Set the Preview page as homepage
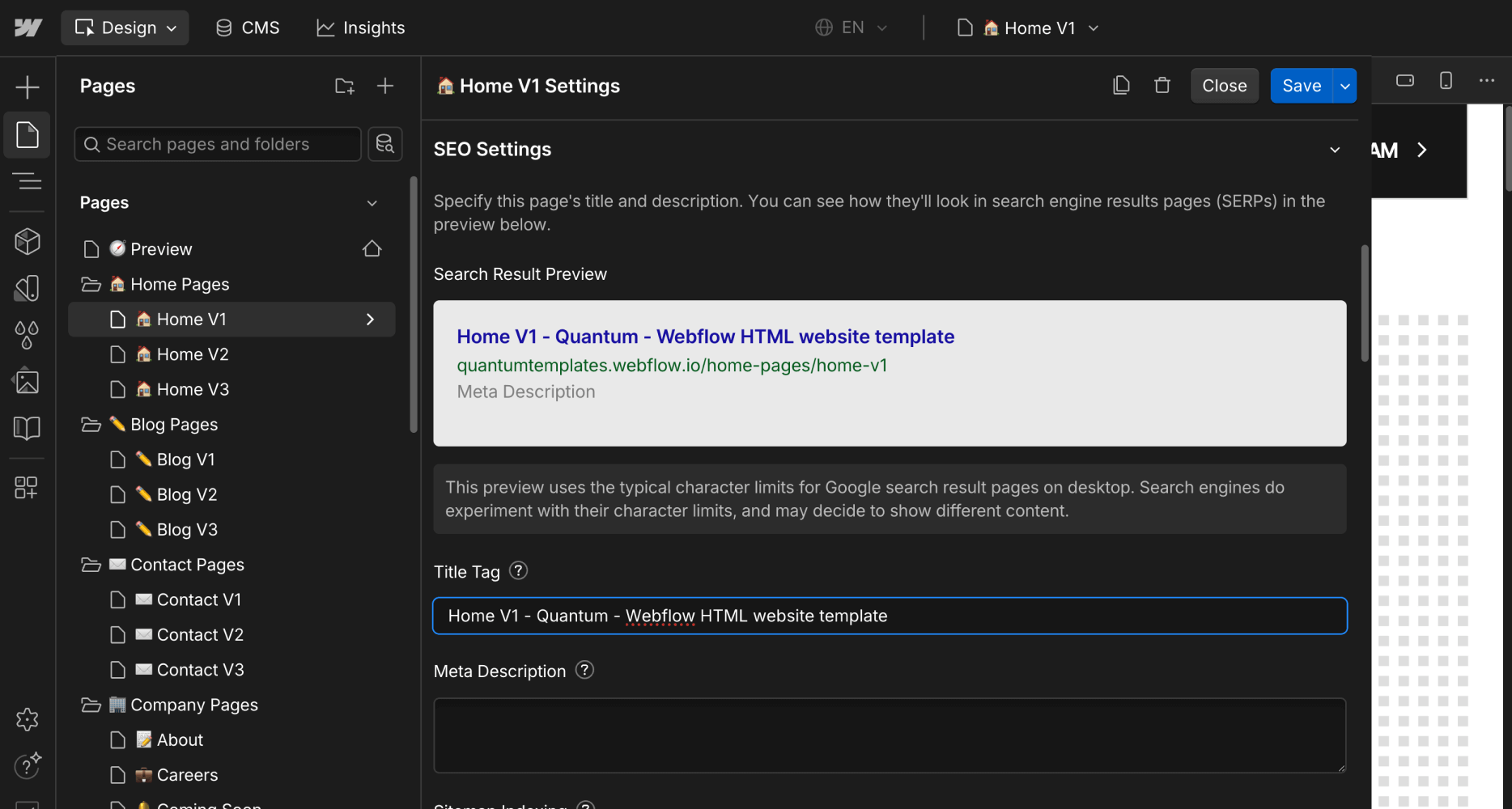The image size is (1512, 809). point(372,248)
